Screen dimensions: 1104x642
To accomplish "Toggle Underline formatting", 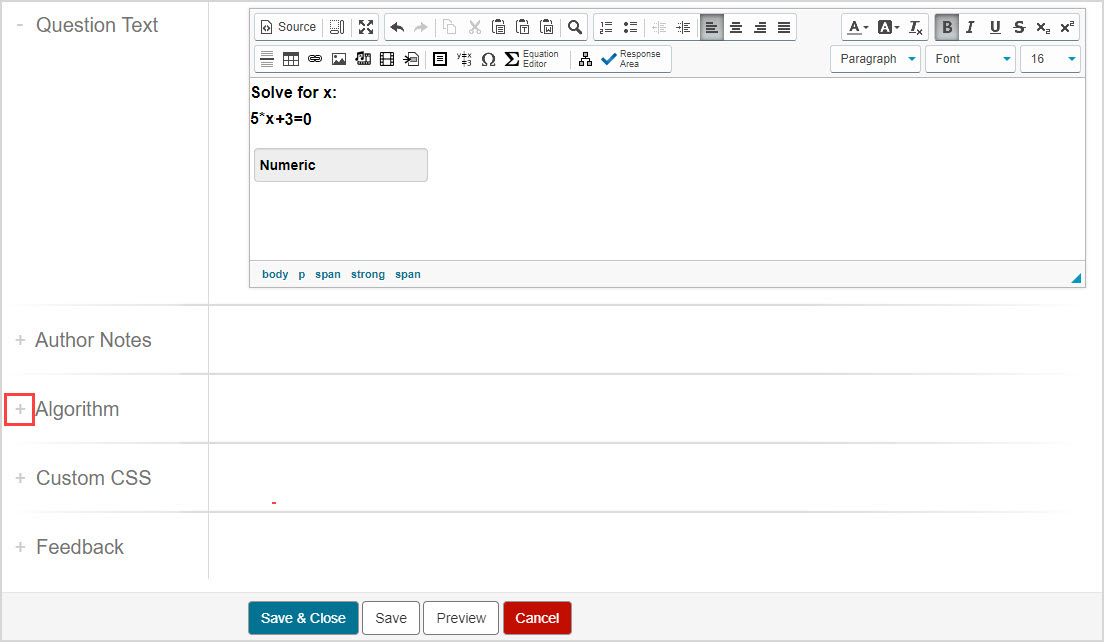I will tap(994, 27).
